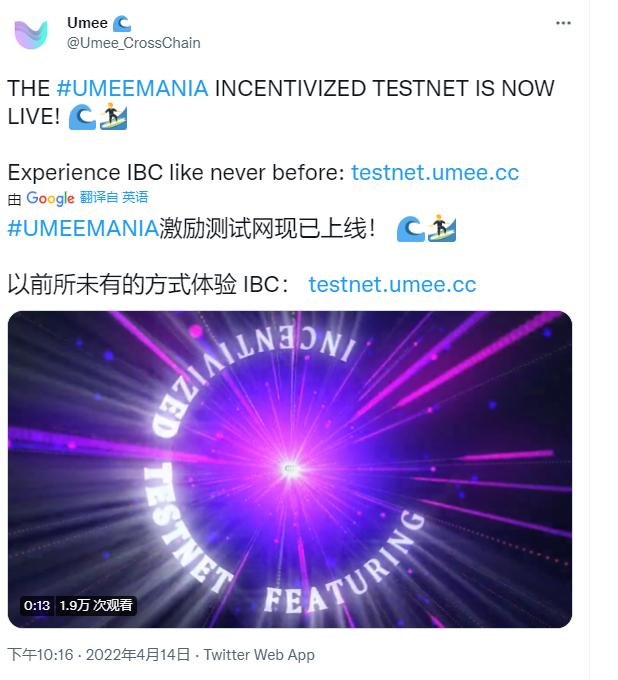Viewport: 618px width, 680px height.
Task: Click the 0:13 video duration badge
Action: tap(37, 605)
